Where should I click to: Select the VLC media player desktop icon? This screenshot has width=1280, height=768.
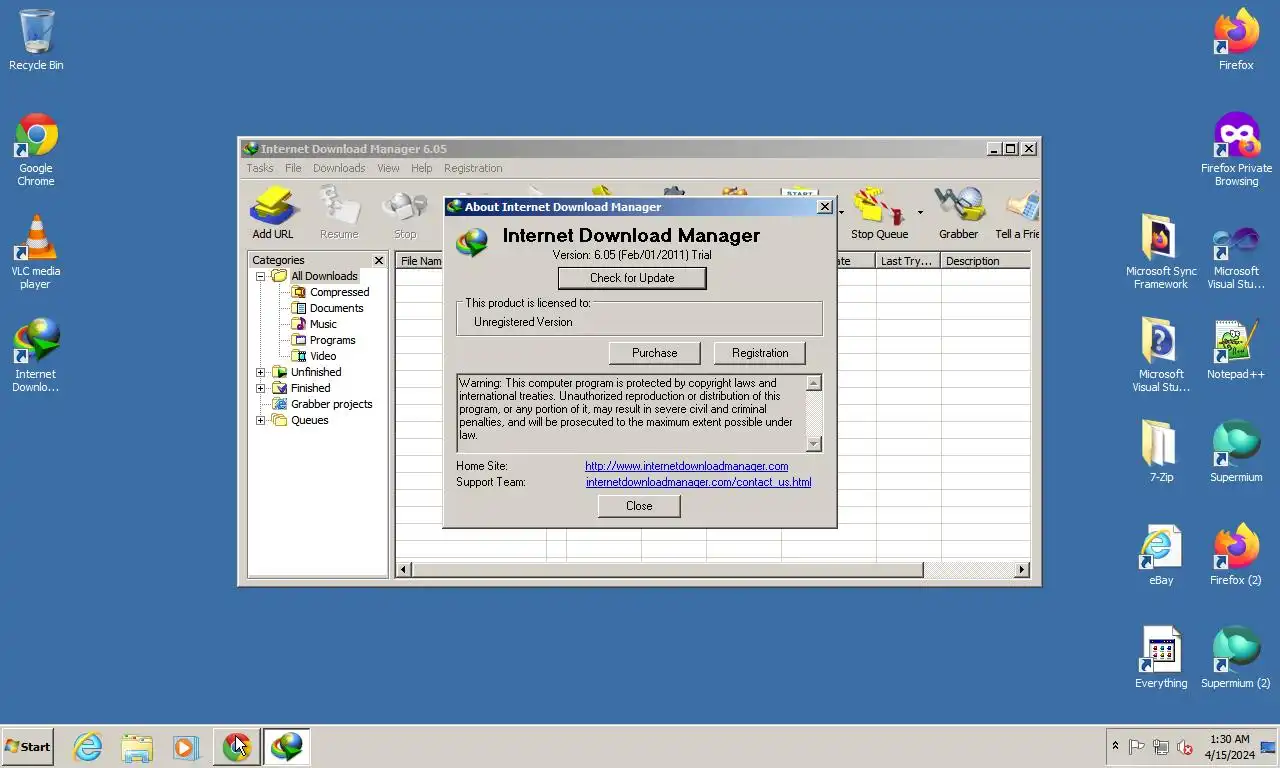36,252
